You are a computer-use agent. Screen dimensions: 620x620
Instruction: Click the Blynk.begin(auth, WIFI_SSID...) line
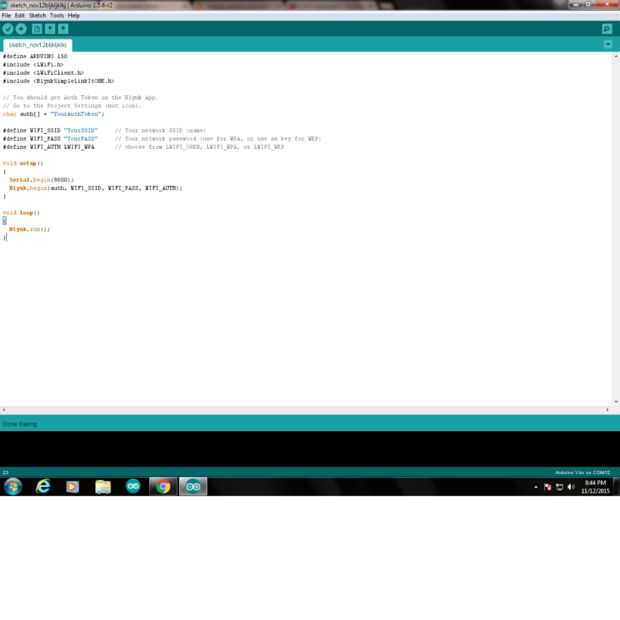pyautogui.click(x=96, y=188)
